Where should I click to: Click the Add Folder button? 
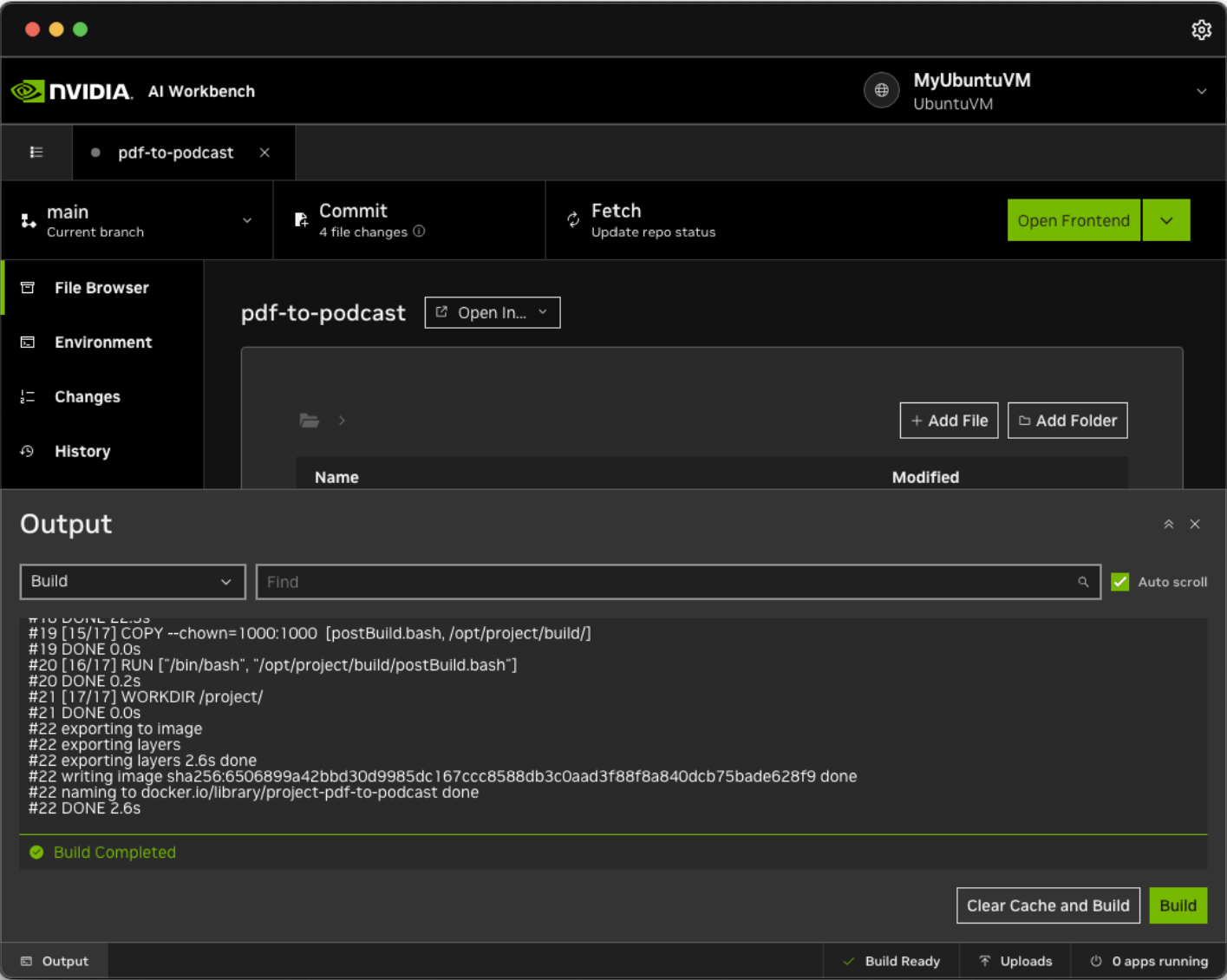1067,421
